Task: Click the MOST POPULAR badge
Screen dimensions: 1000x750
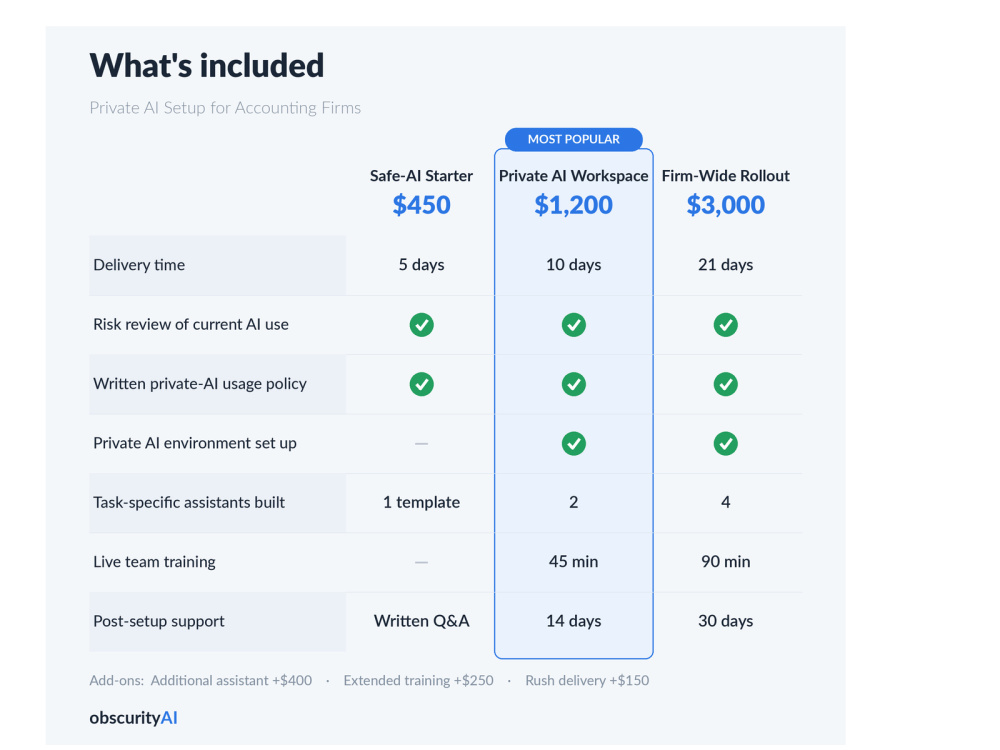Action: [x=573, y=139]
